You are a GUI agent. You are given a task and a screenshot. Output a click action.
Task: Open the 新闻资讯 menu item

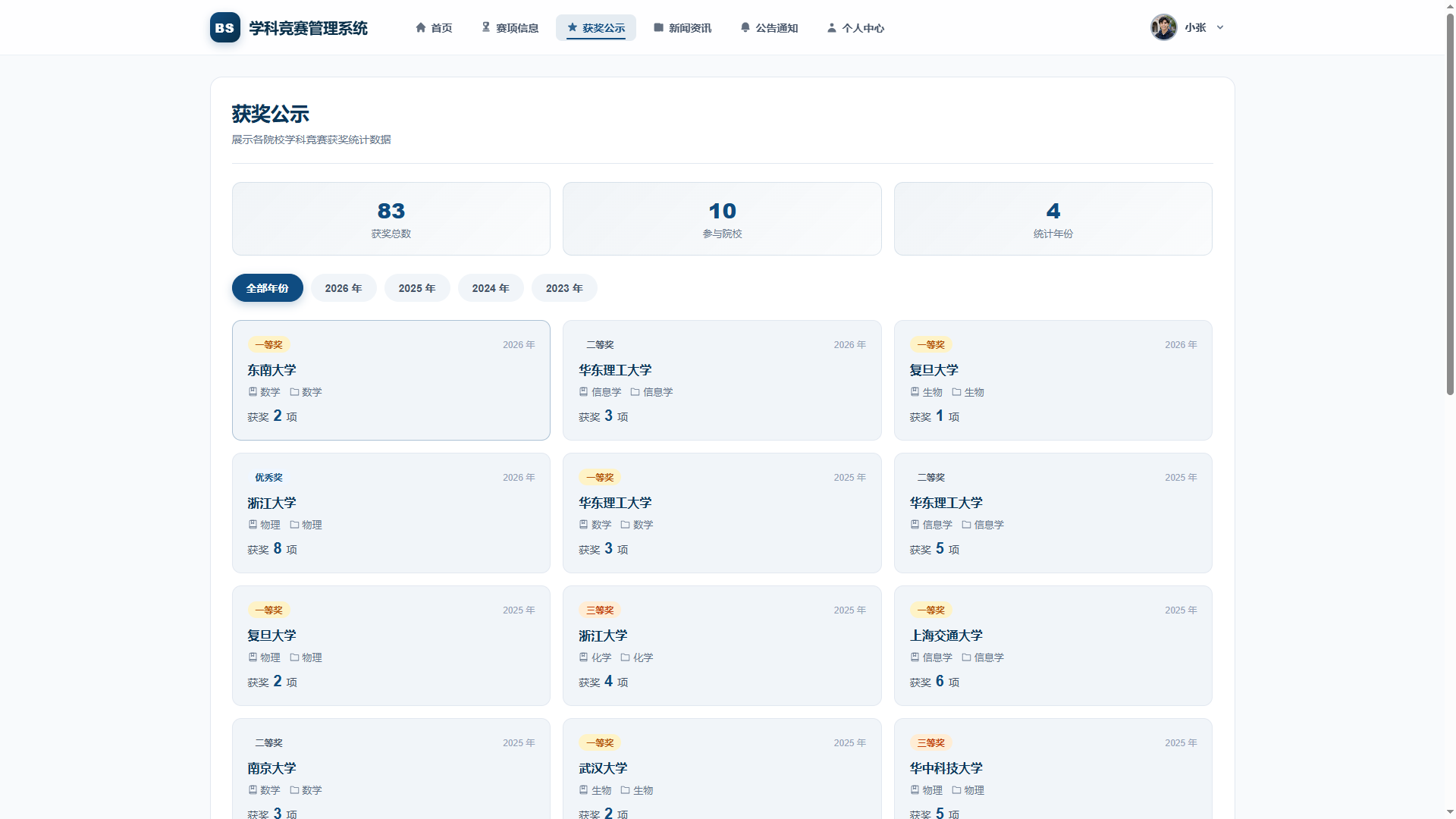[x=682, y=27]
